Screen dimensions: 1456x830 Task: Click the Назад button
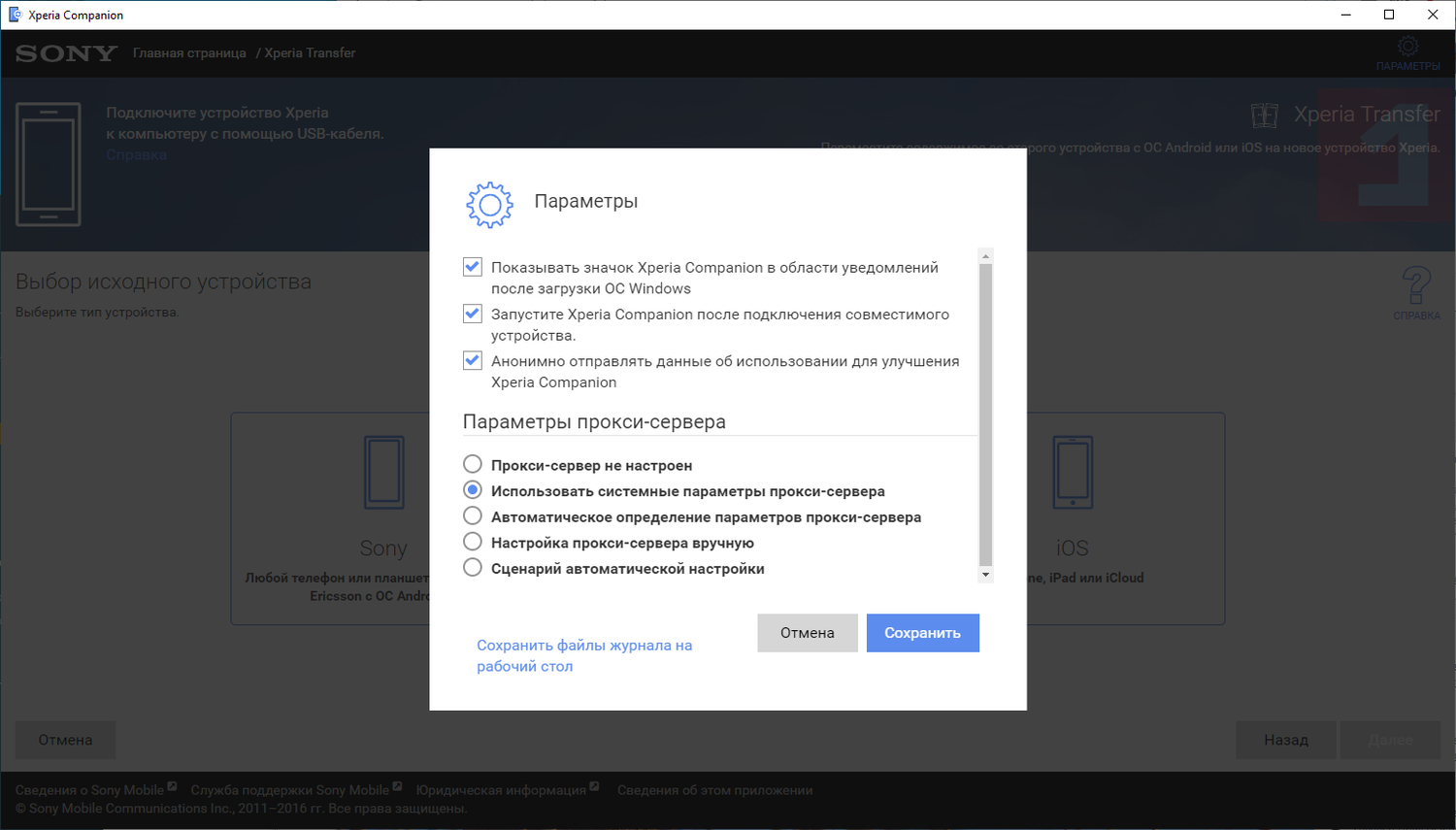1286,740
